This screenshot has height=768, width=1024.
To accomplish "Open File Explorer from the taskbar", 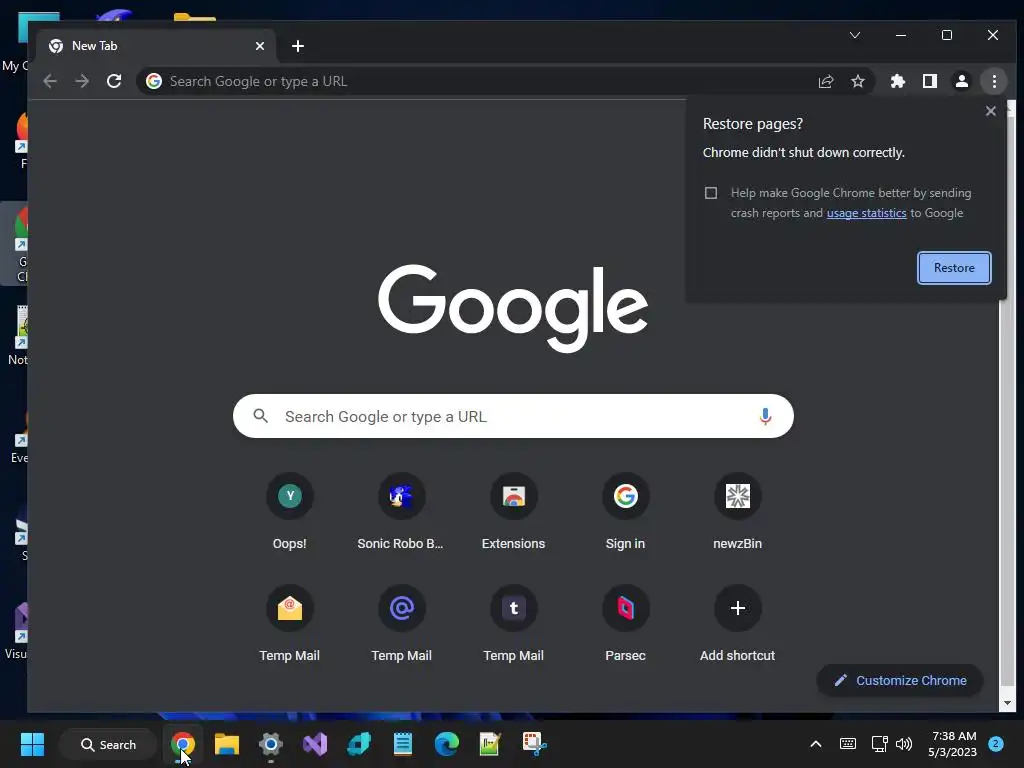I will [x=227, y=744].
